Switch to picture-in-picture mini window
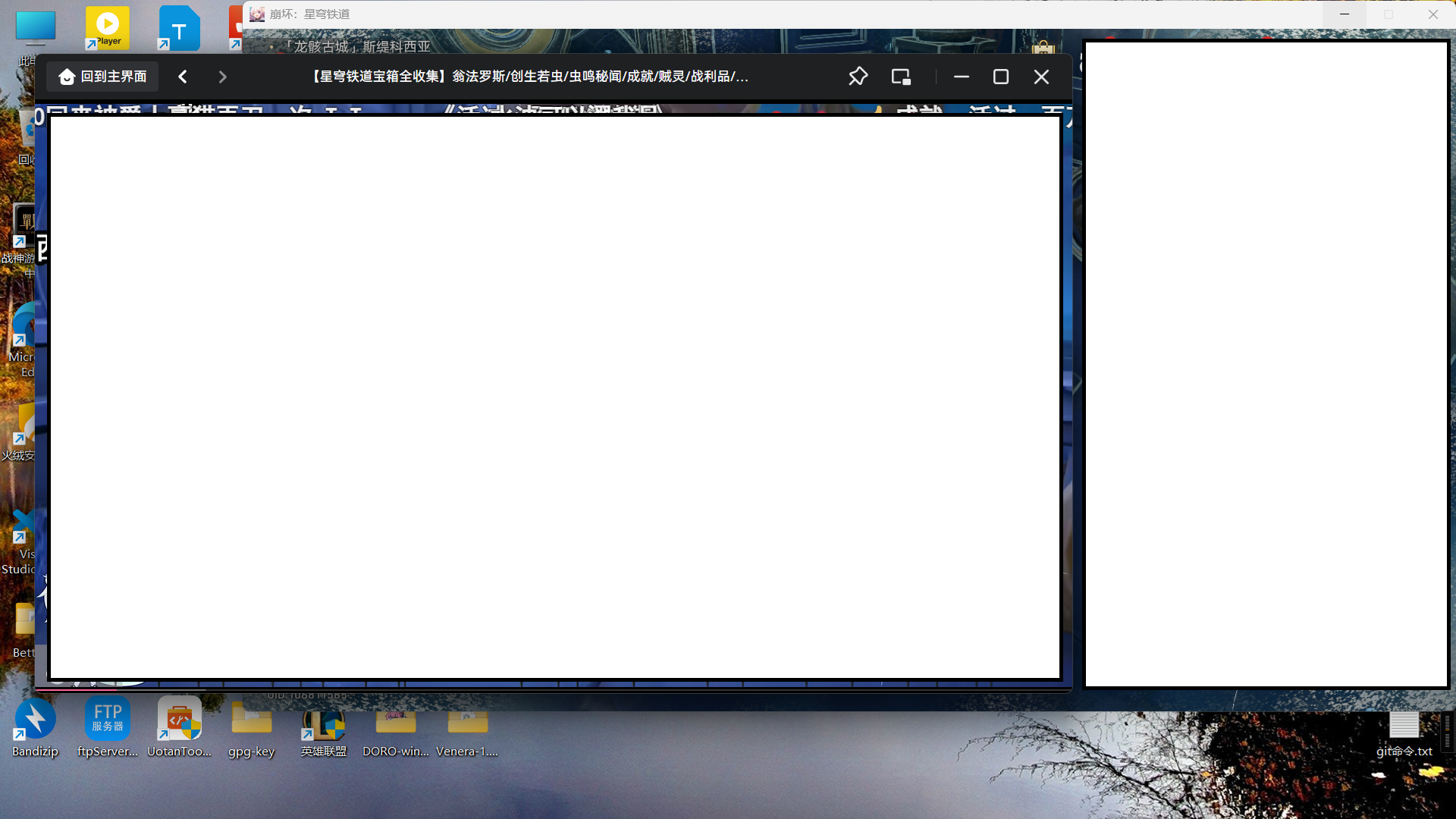The width and height of the screenshot is (1456, 819). [x=901, y=77]
